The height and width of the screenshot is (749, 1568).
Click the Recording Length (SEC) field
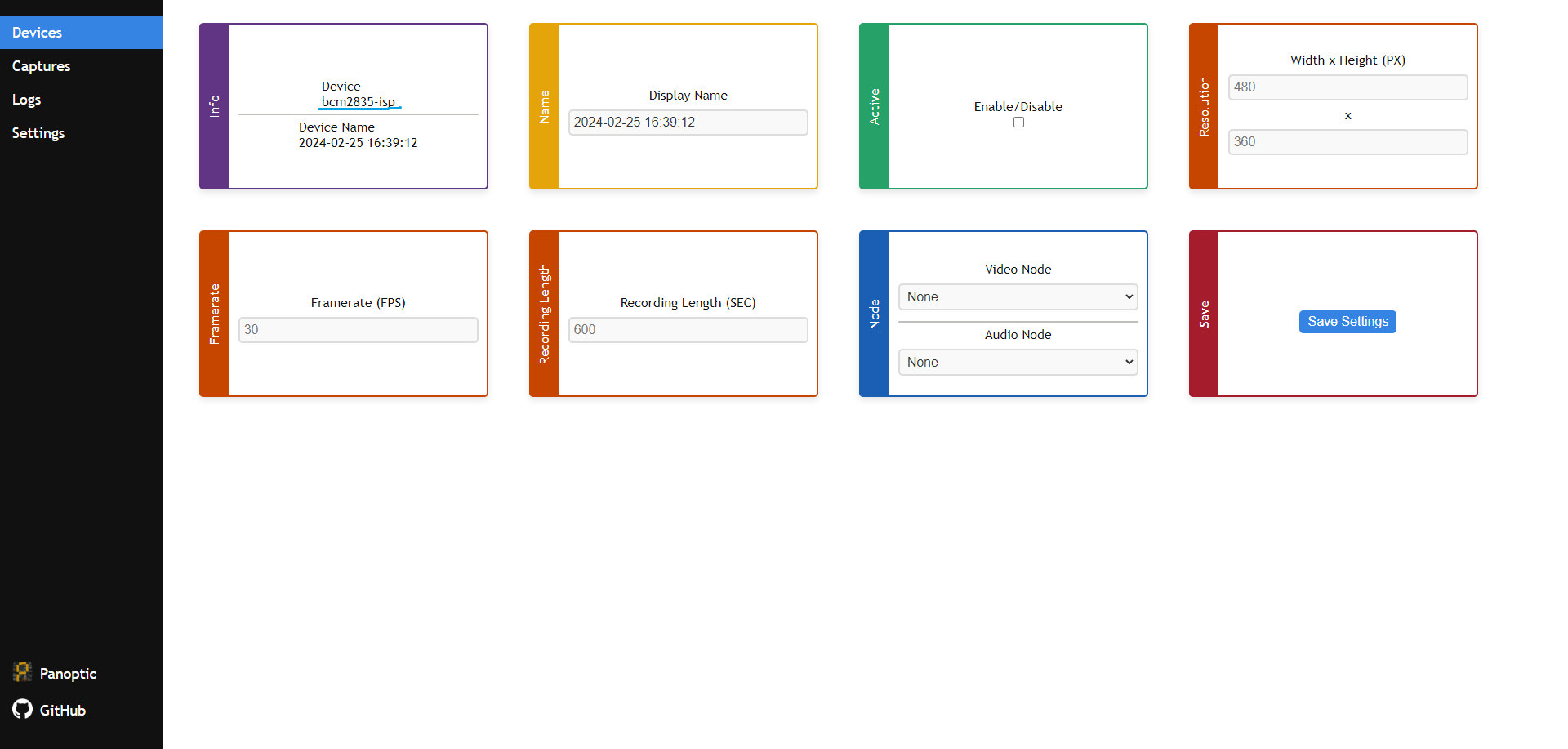coord(688,330)
